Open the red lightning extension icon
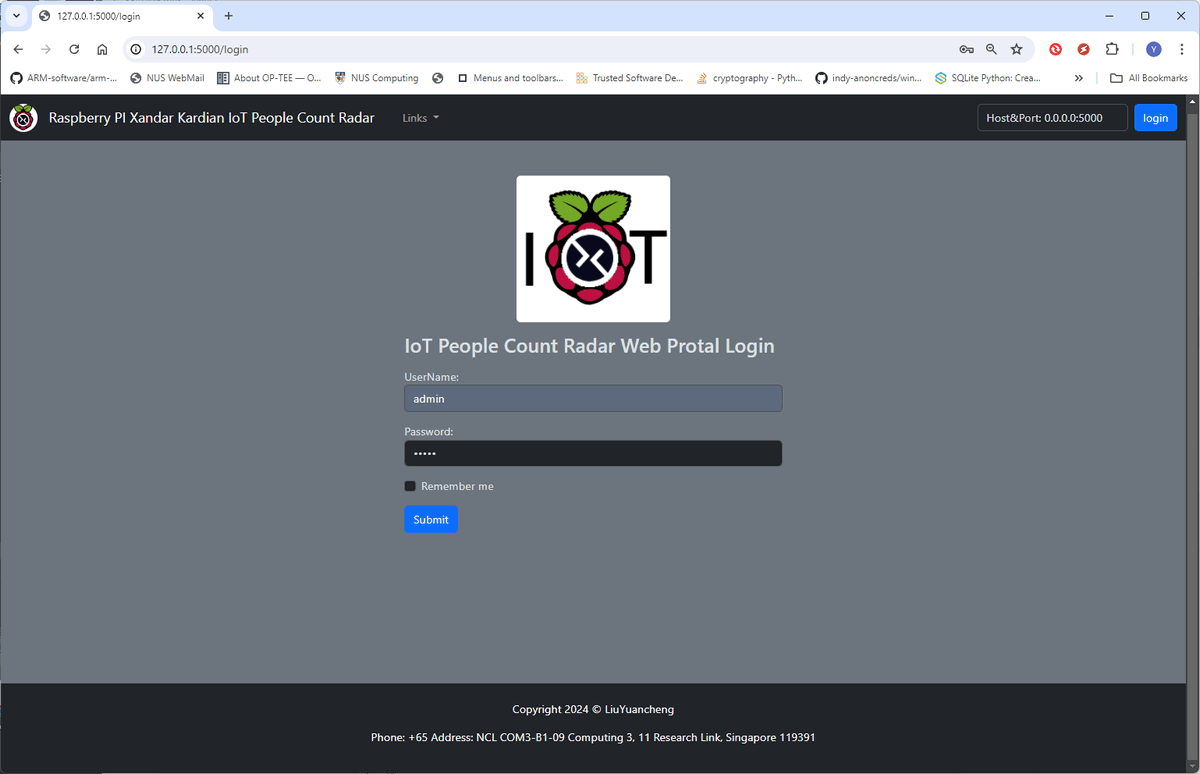The image size is (1200, 774). (1083, 49)
